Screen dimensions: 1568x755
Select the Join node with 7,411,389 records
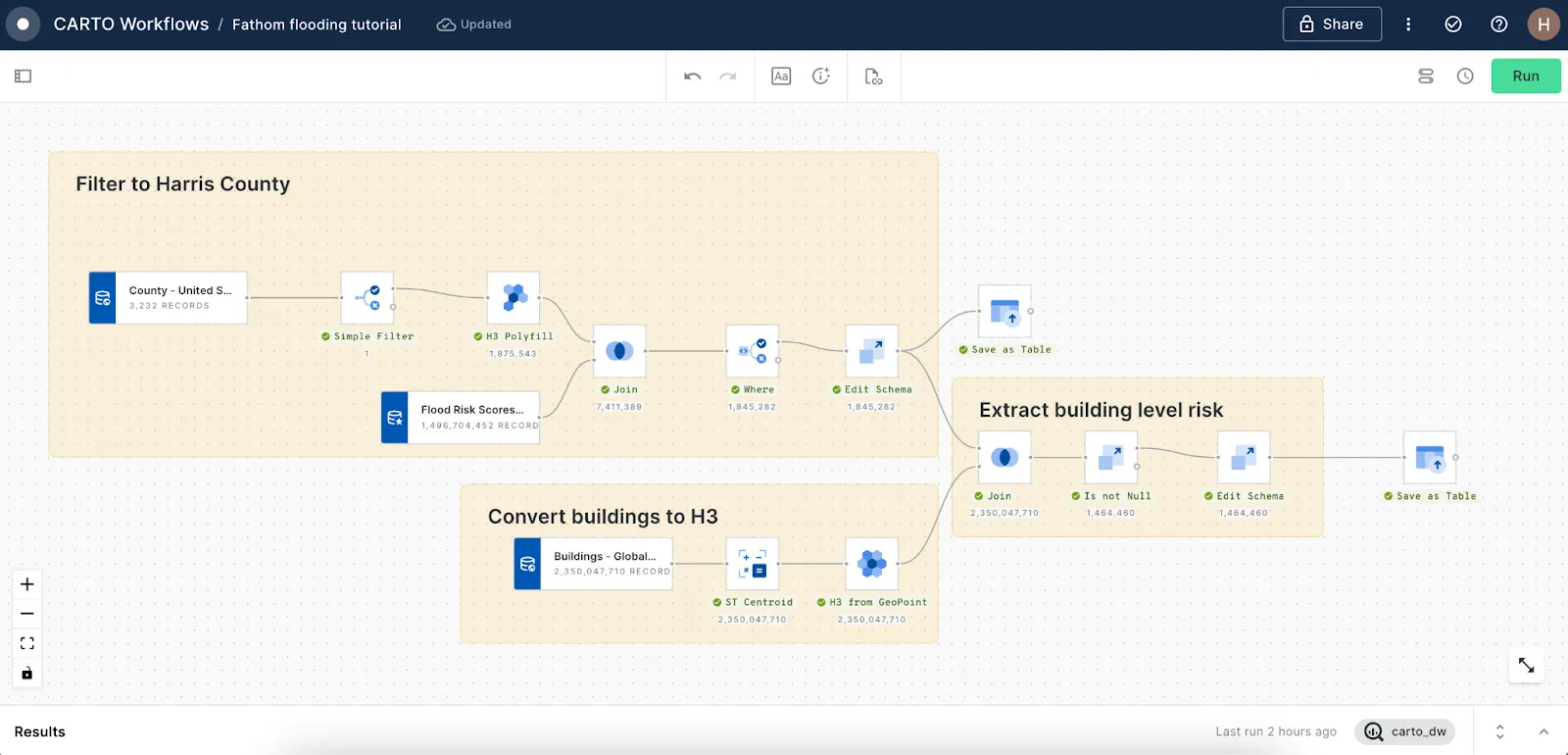tap(619, 351)
